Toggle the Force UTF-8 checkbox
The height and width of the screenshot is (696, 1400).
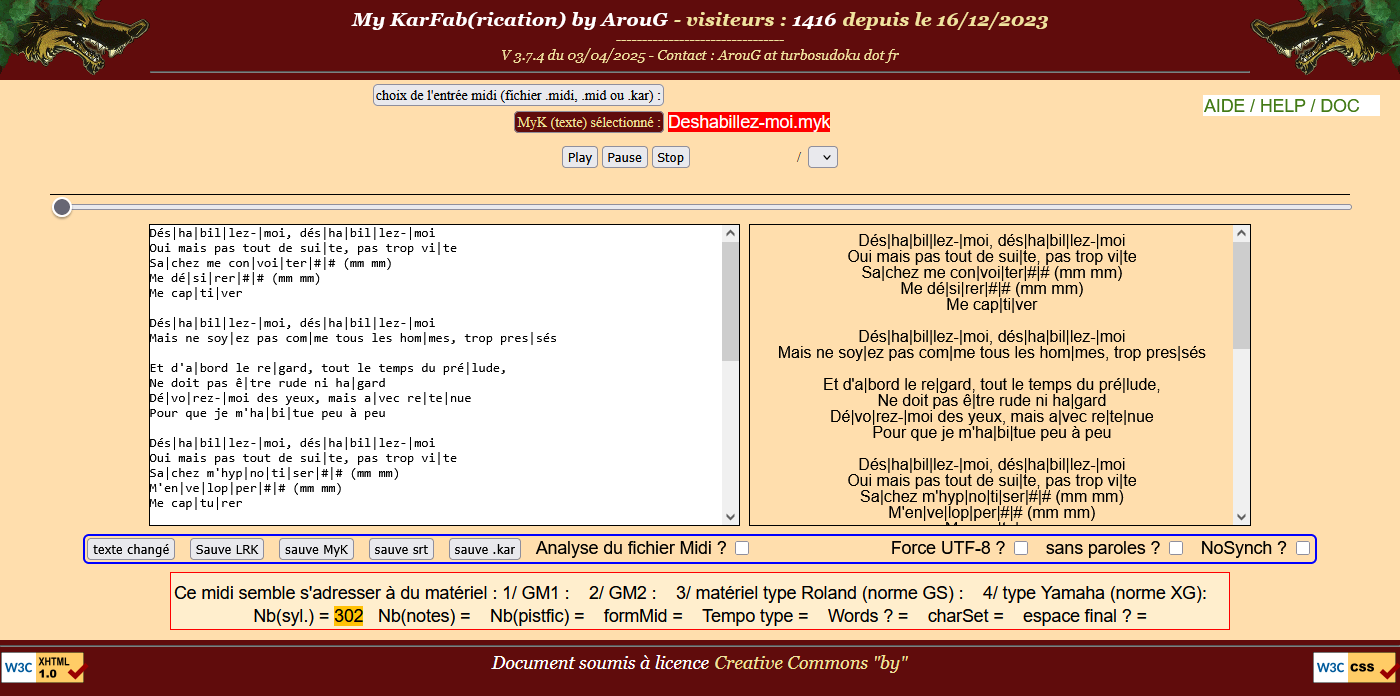tap(1021, 548)
